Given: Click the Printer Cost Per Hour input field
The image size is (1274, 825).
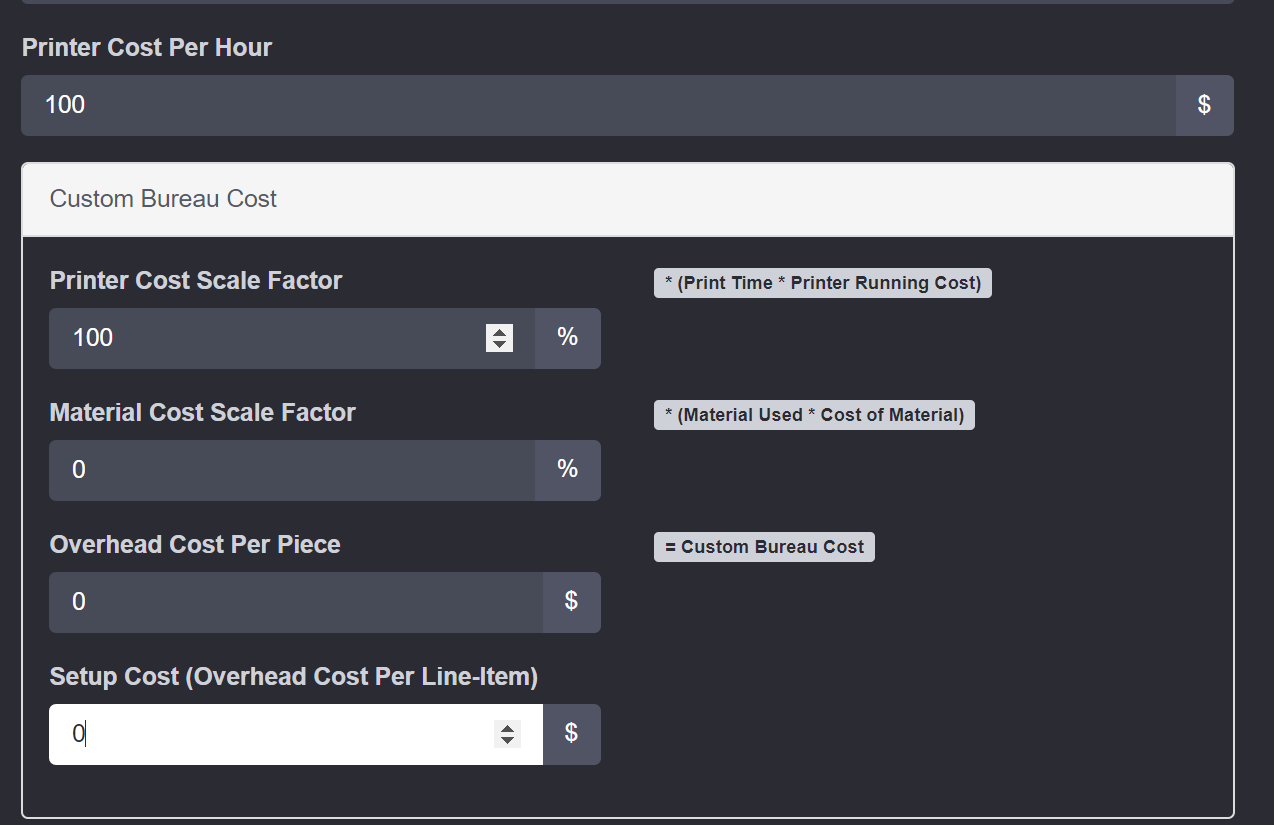Looking at the screenshot, I should click(598, 105).
